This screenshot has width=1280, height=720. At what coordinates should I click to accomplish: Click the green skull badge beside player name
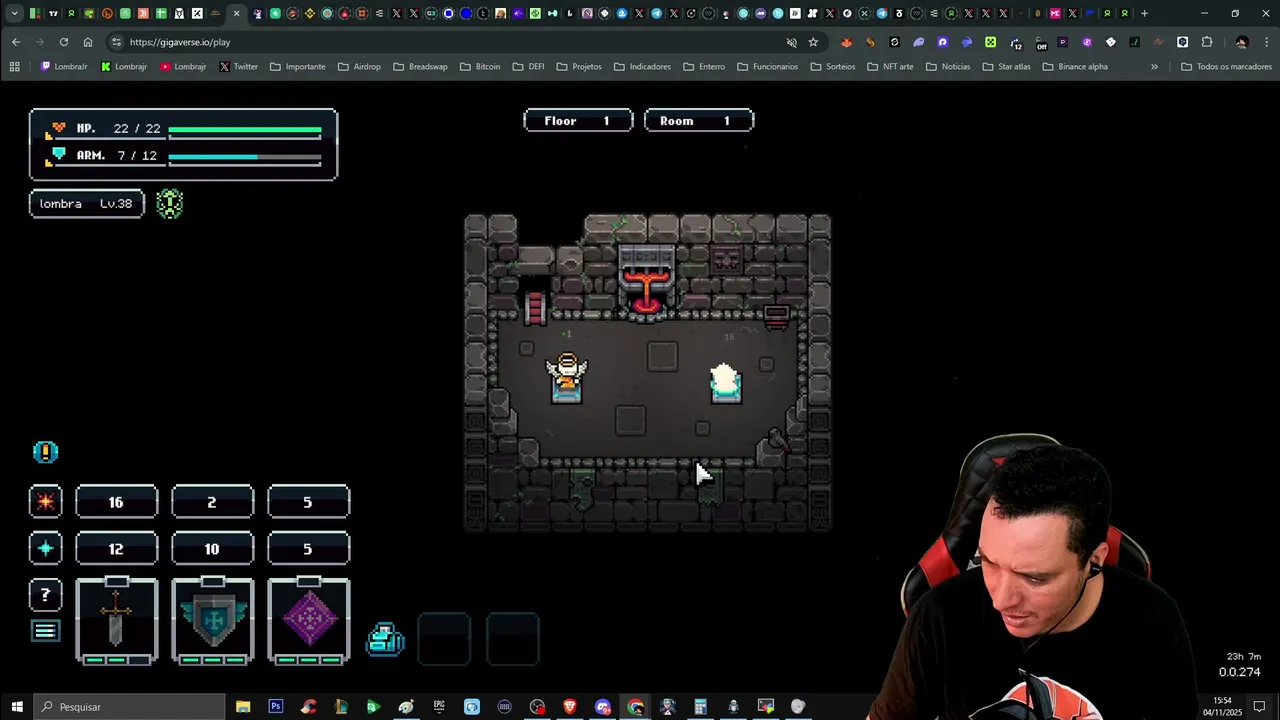(x=170, y=204)
